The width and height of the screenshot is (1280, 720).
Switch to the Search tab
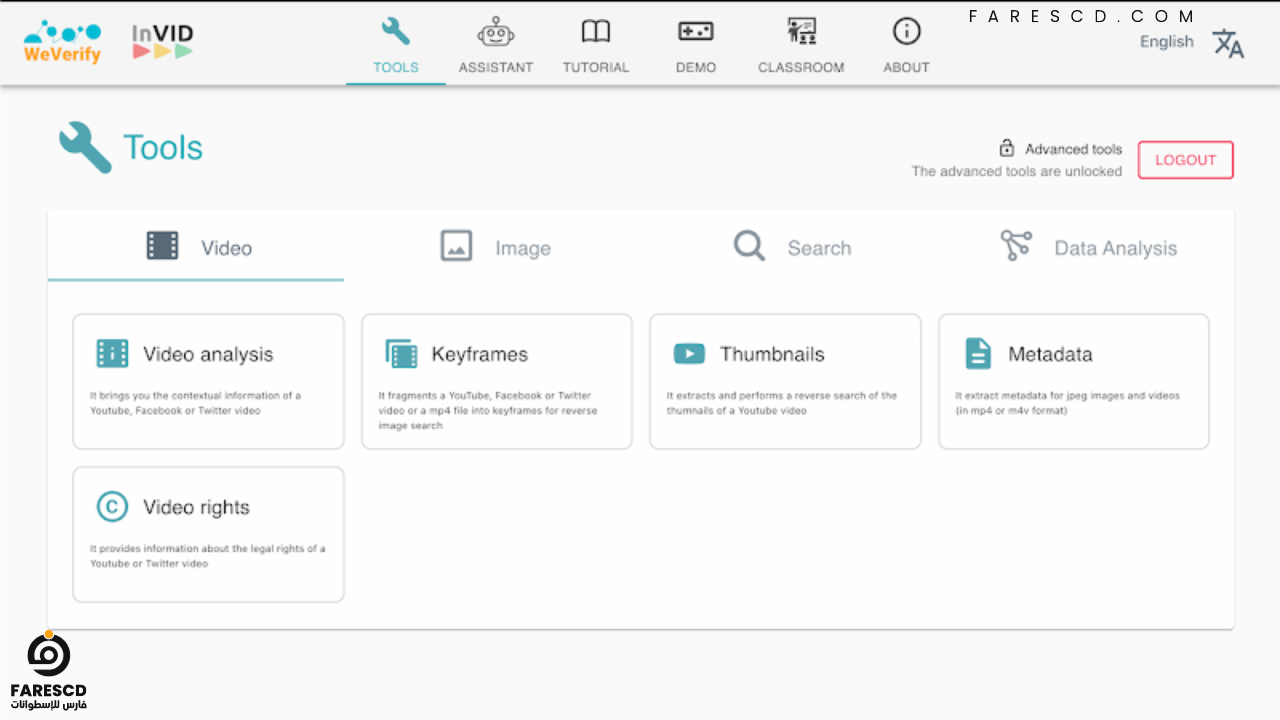pos(789,246)
